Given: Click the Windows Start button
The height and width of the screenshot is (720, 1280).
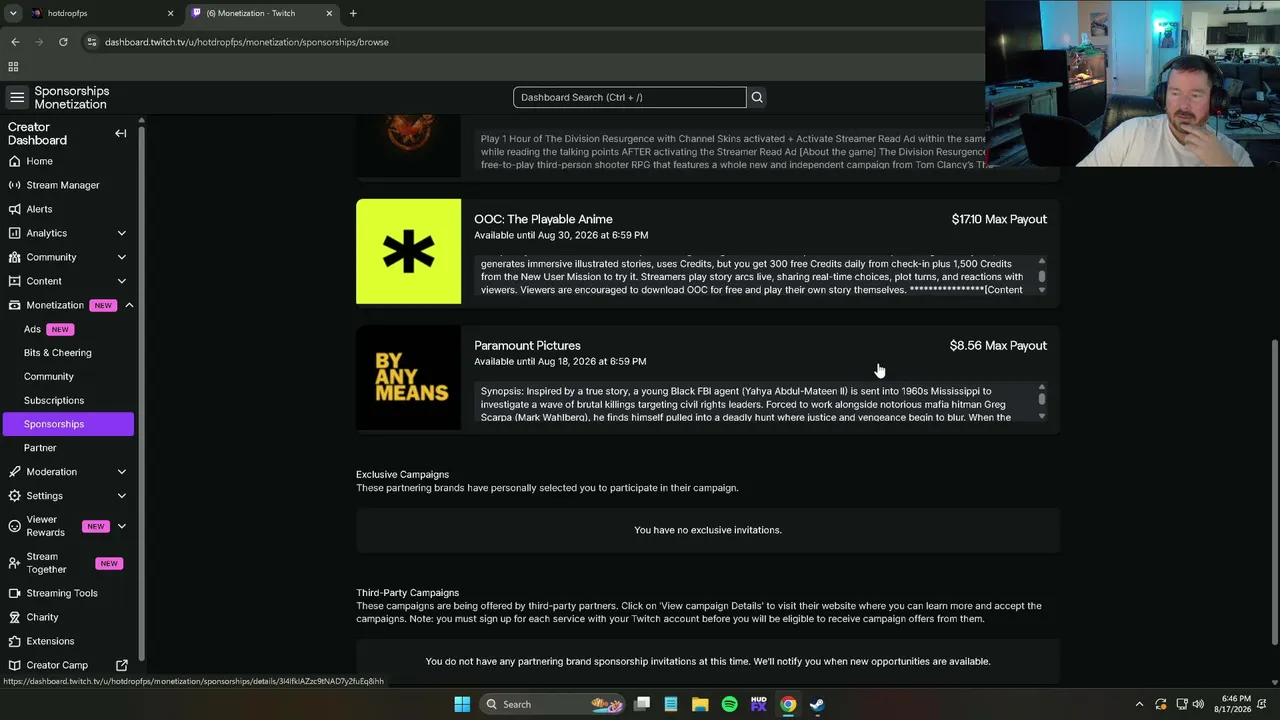Looking at the screenshot, I should [x=462, y=704].
